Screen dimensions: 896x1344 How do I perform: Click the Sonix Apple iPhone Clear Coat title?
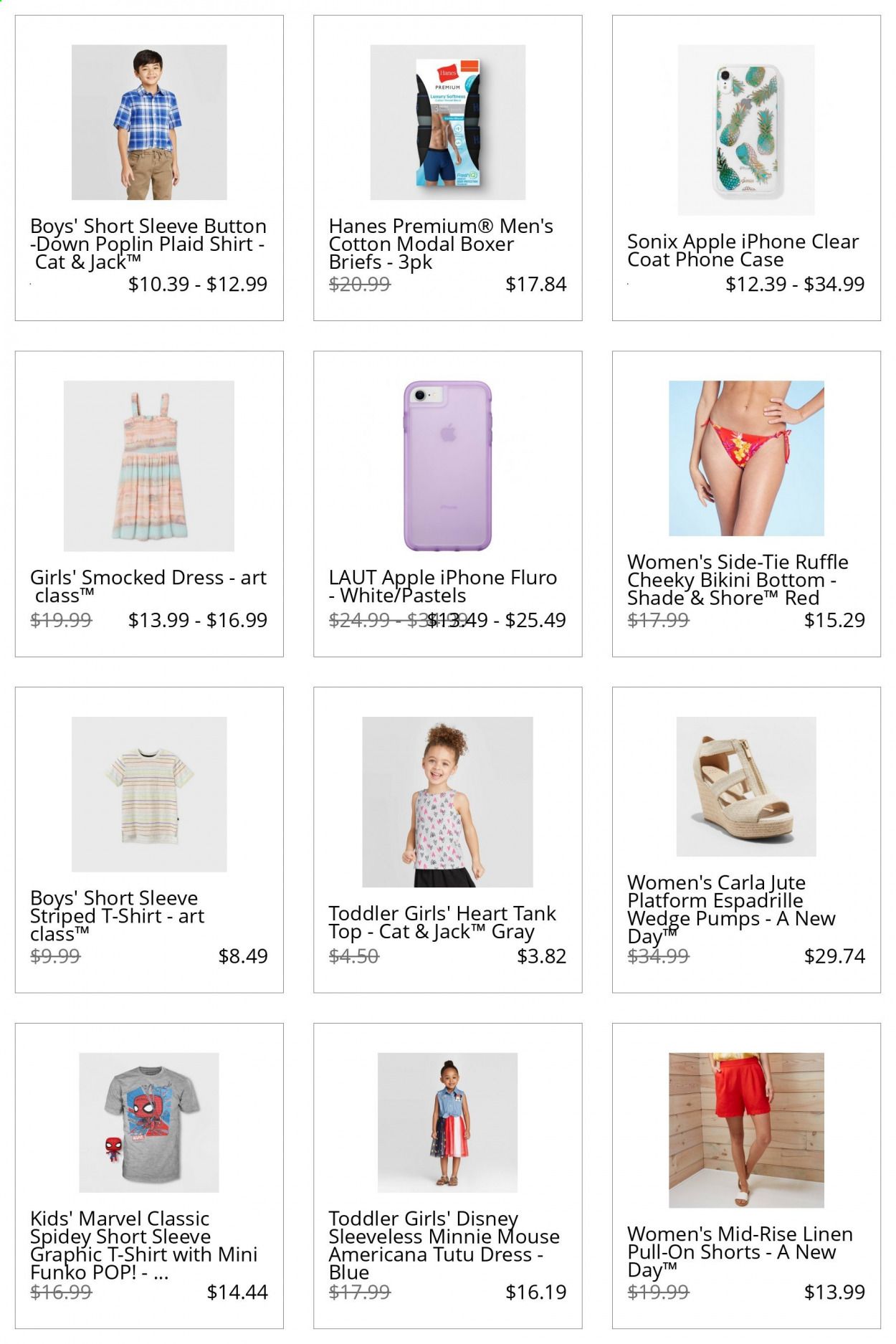click(743, 250)
